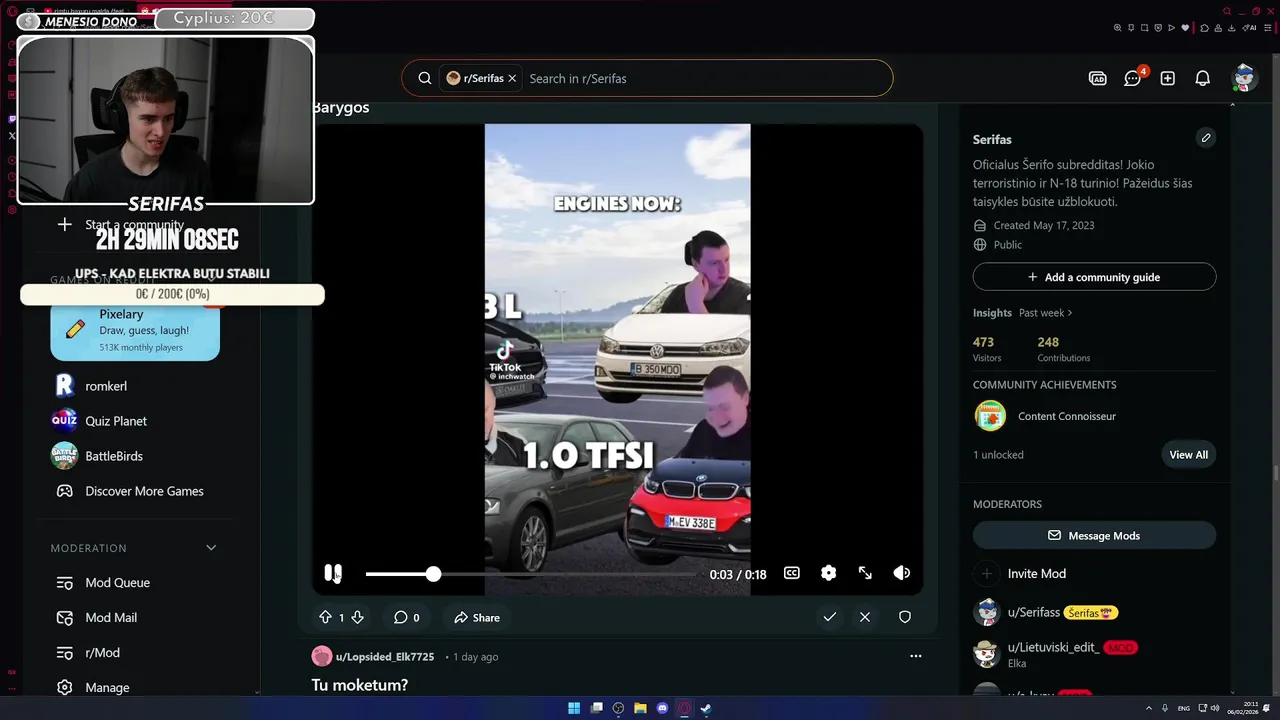Remove the post with the X icon
1280x720 pixels.
pyautogui.click(x=865, y=617)
